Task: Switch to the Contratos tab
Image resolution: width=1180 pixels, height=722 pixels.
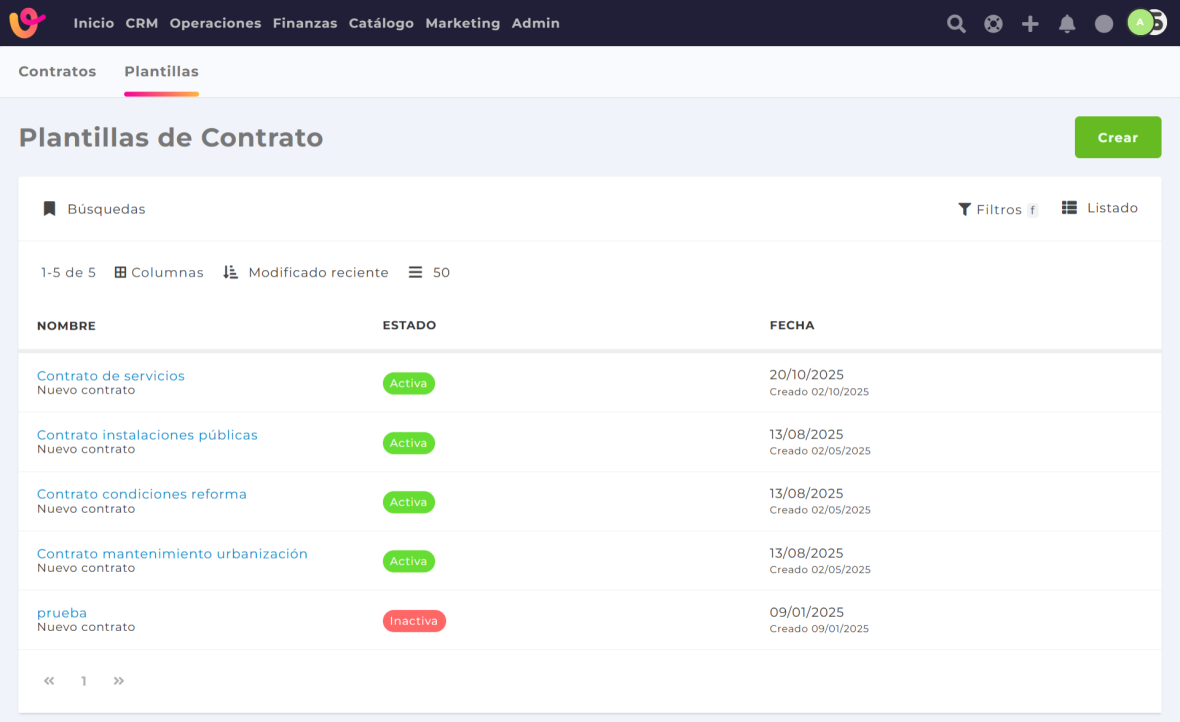Action: click(57, 71)
